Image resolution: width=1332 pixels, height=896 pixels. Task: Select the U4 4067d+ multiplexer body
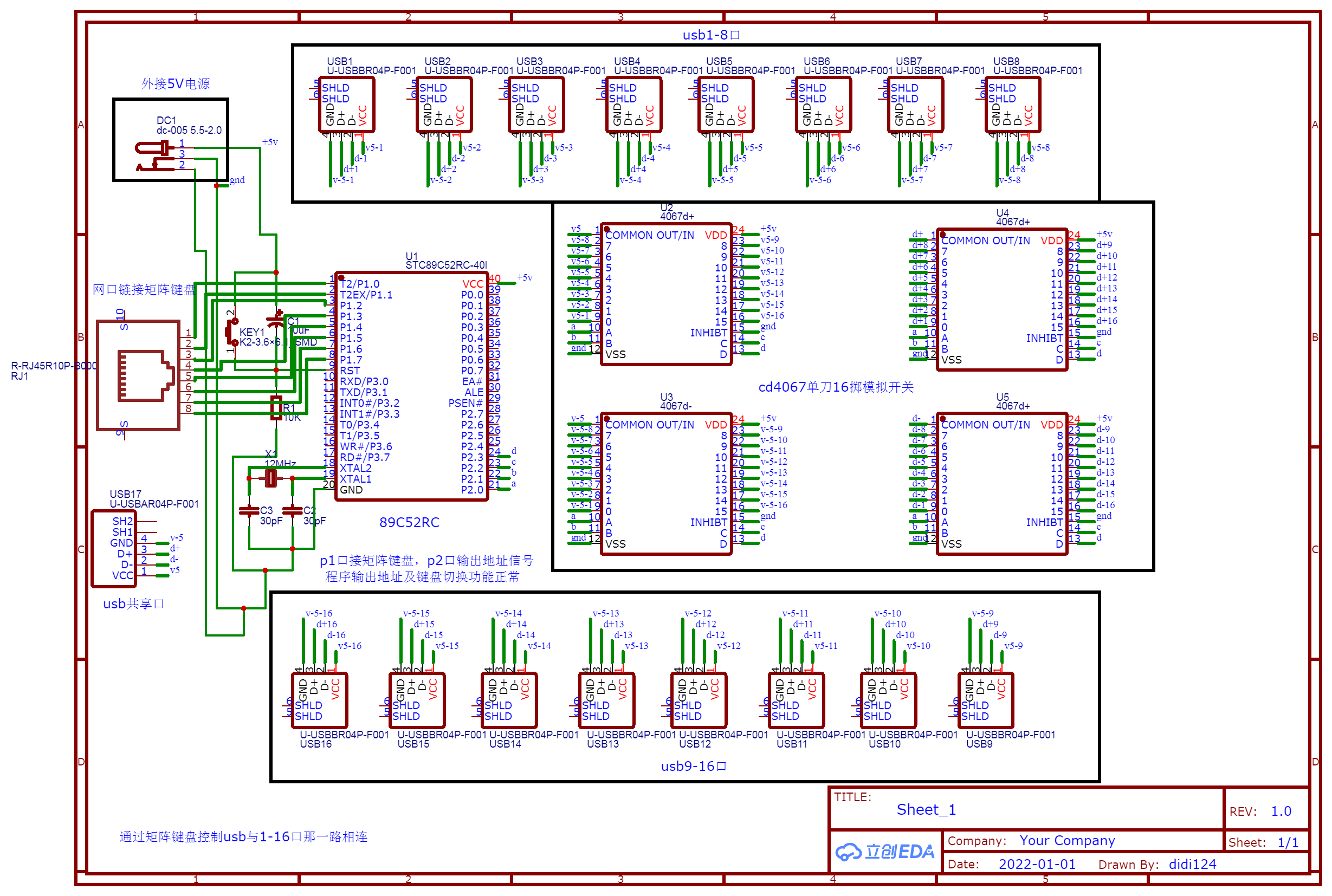pos(1002,300)
